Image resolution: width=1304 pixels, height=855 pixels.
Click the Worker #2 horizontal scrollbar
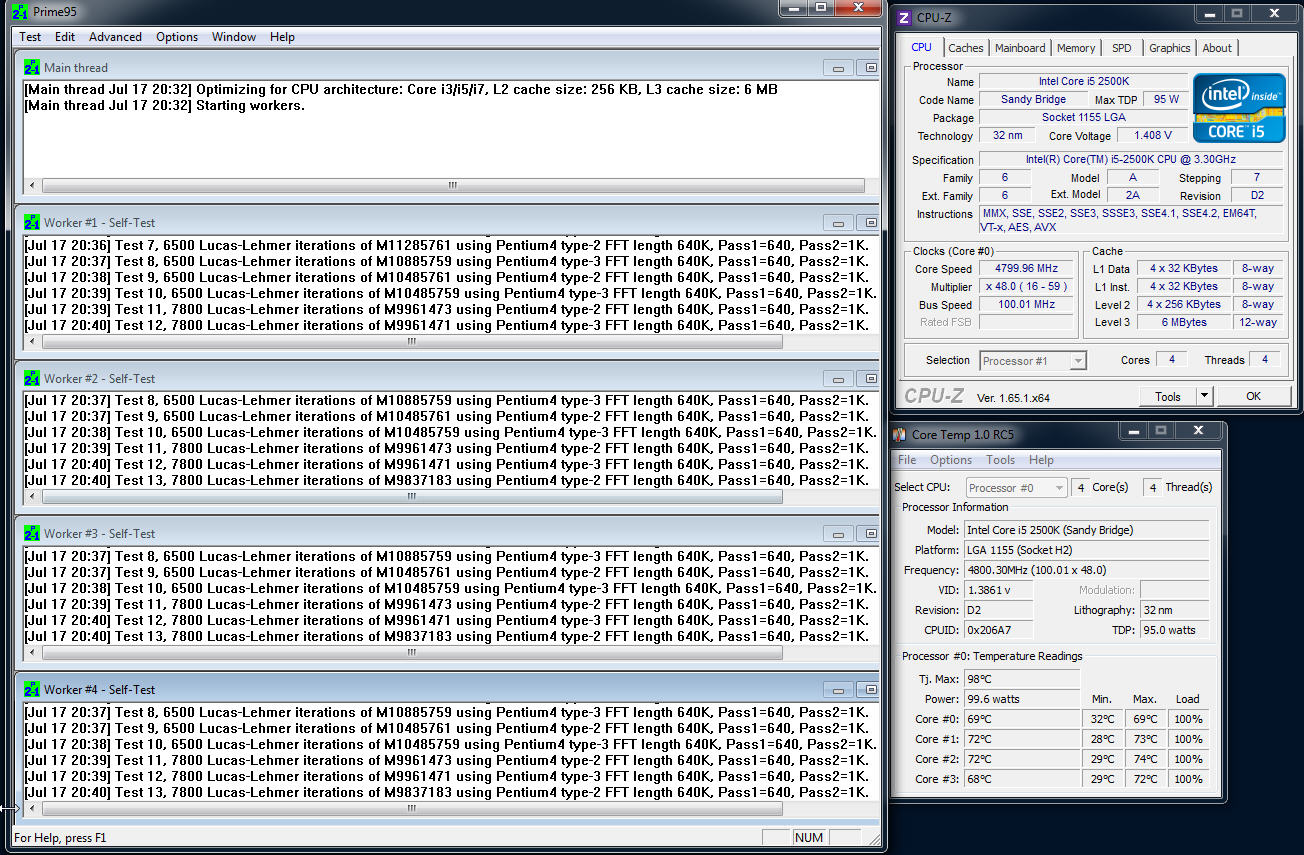(x=411, y=497)
